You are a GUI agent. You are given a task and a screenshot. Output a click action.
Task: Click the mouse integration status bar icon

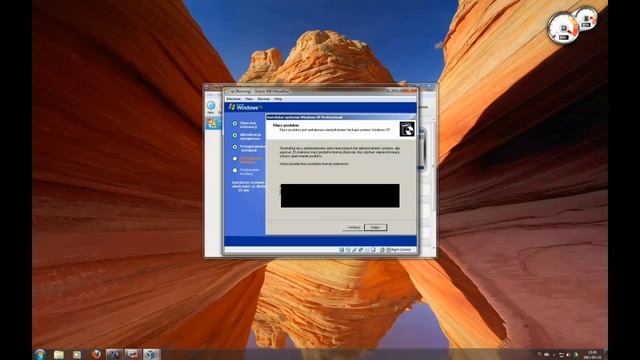(x=382, y=249)
